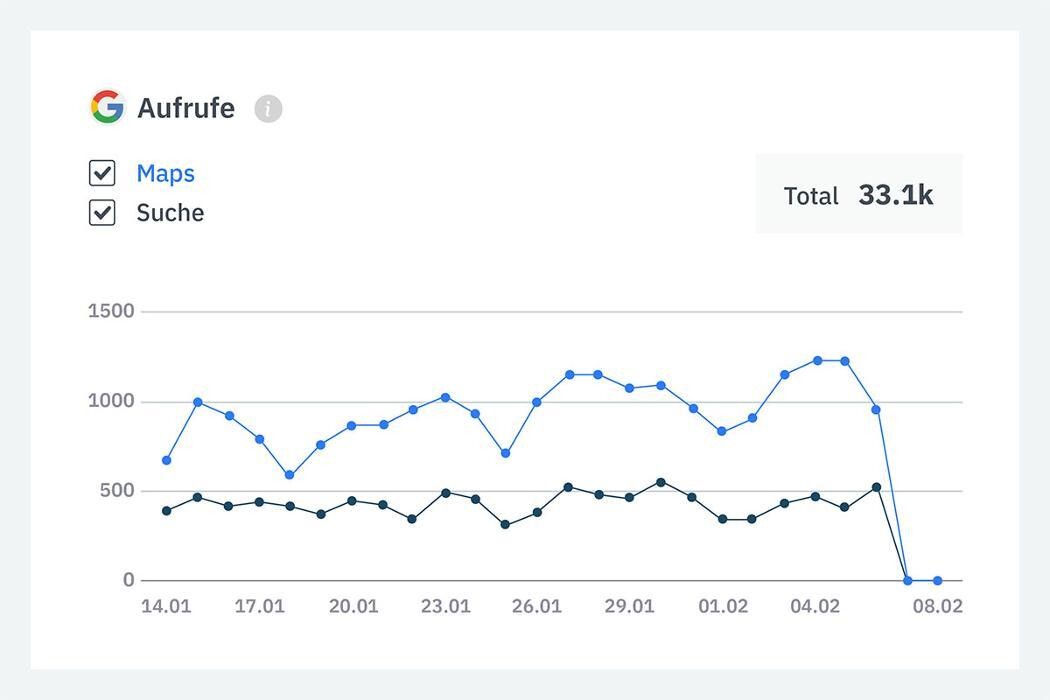The image size is (1050, 700).
Task: Click the Suche data point above 23.01
Action: coord(445,493)
